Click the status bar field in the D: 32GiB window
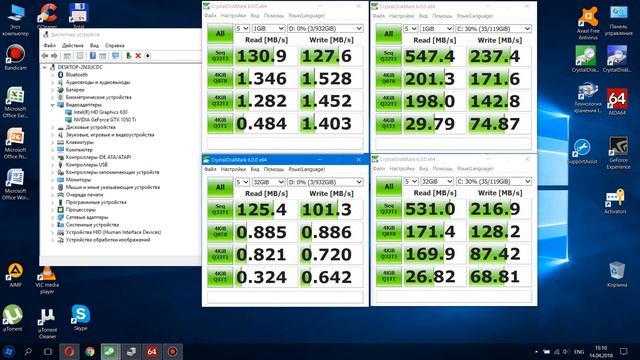640x360 pixels. pos(285,297)
